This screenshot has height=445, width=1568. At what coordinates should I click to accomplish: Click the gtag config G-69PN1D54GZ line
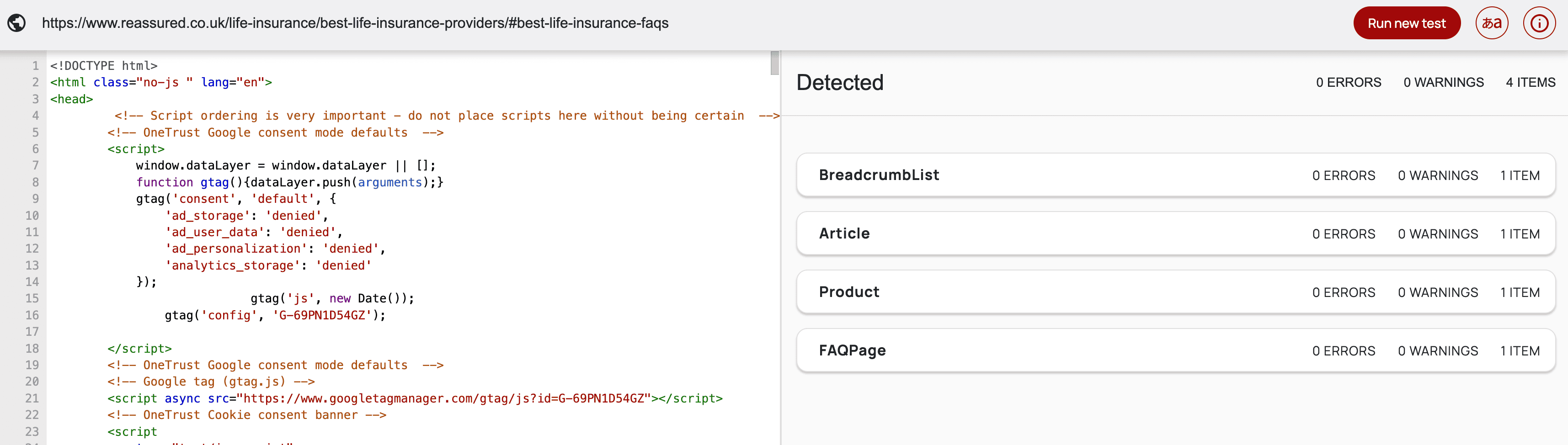click(275, 315)
